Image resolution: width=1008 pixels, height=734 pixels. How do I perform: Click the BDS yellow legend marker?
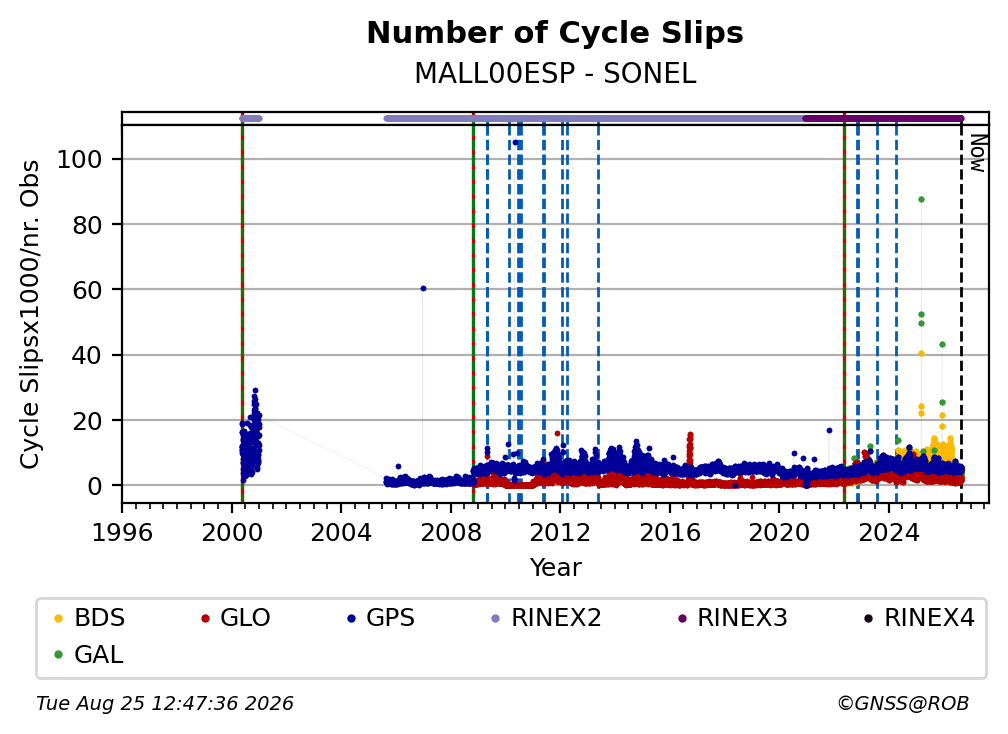[58, 619]
